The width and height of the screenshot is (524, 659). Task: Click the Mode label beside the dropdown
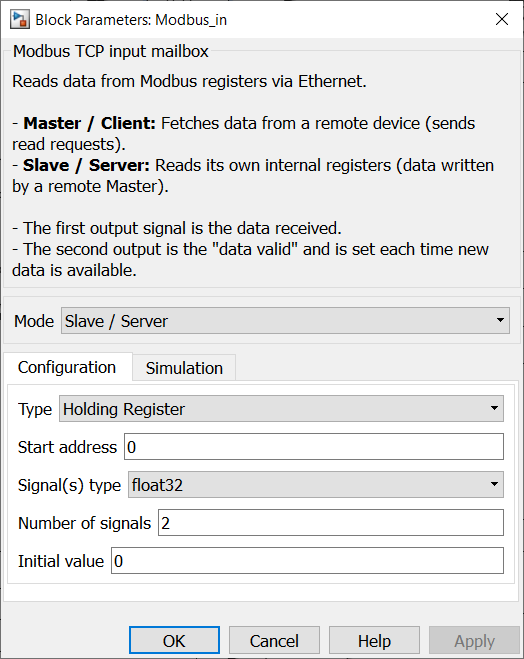tap(34, 321)
